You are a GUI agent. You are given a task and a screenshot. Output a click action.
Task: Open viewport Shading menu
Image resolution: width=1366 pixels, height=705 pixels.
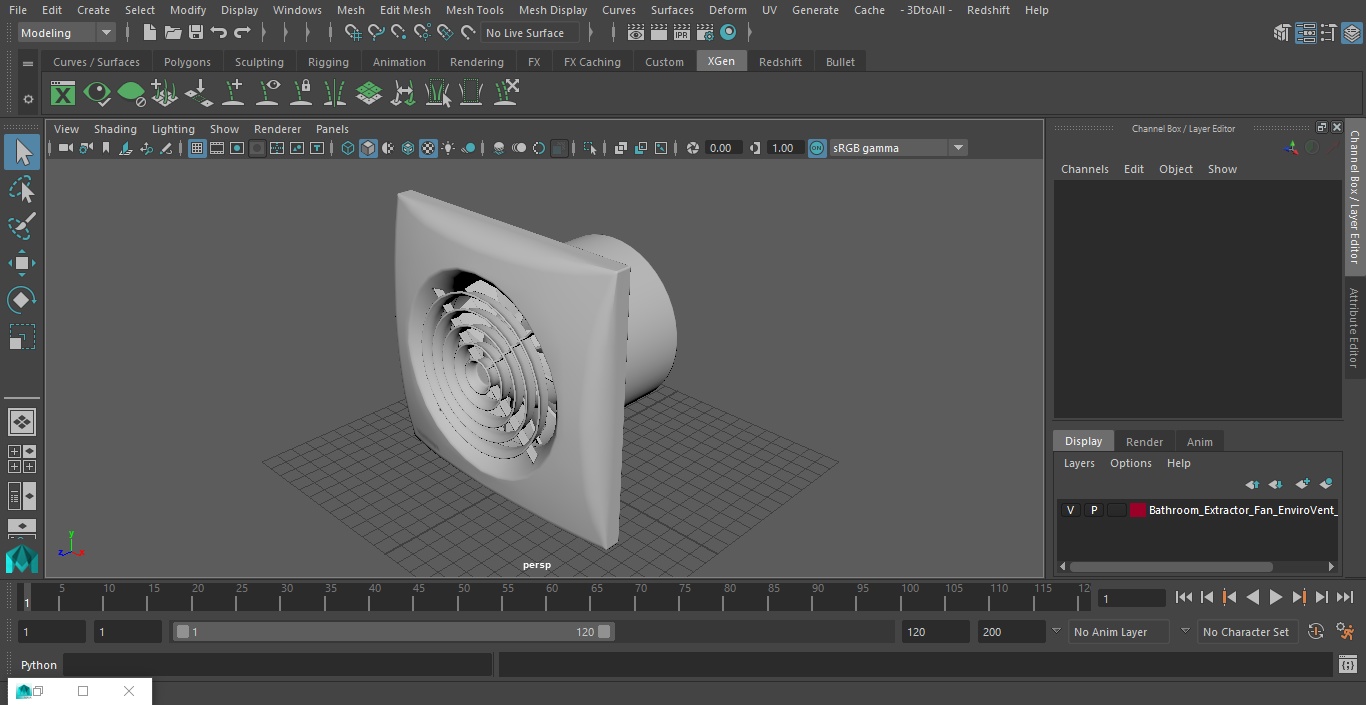[115, 129]
